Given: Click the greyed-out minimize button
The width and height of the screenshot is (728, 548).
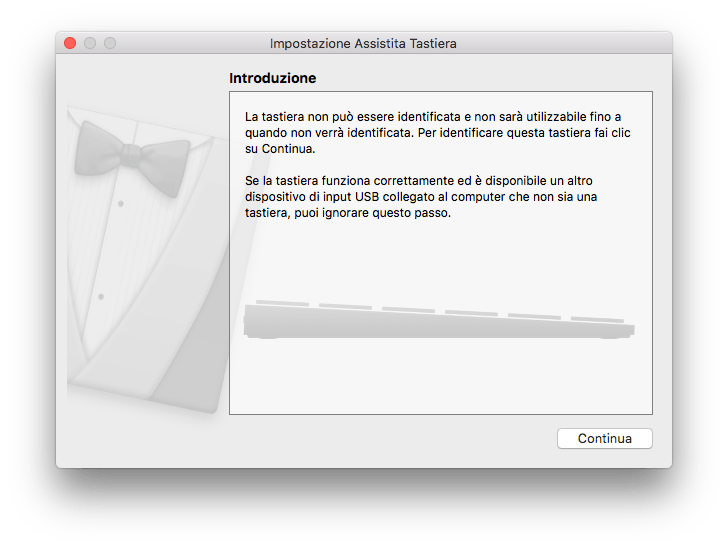Looking at the screenshot, I should (90, 43).
